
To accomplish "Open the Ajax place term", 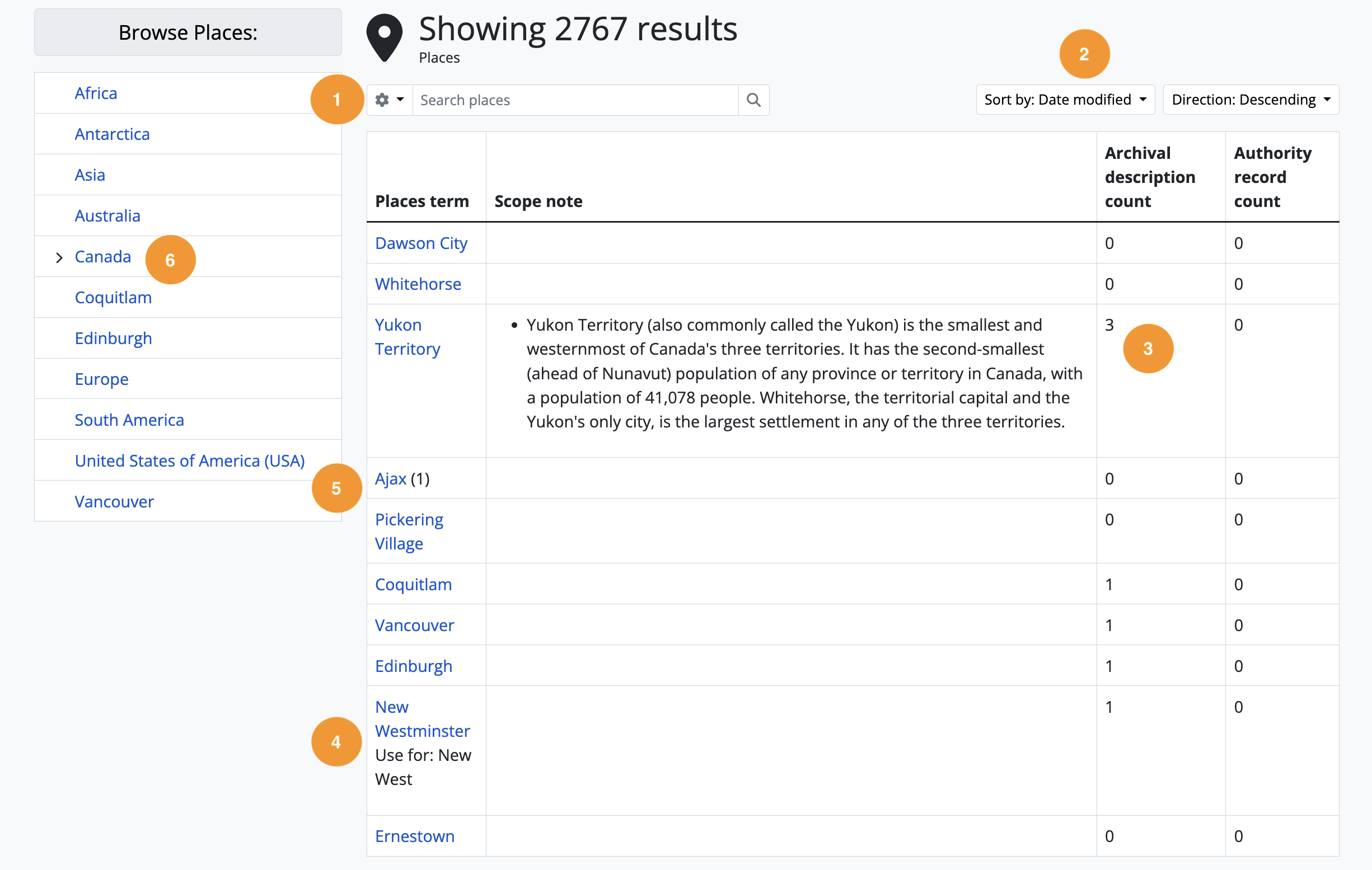I will [x=390, y=479].
